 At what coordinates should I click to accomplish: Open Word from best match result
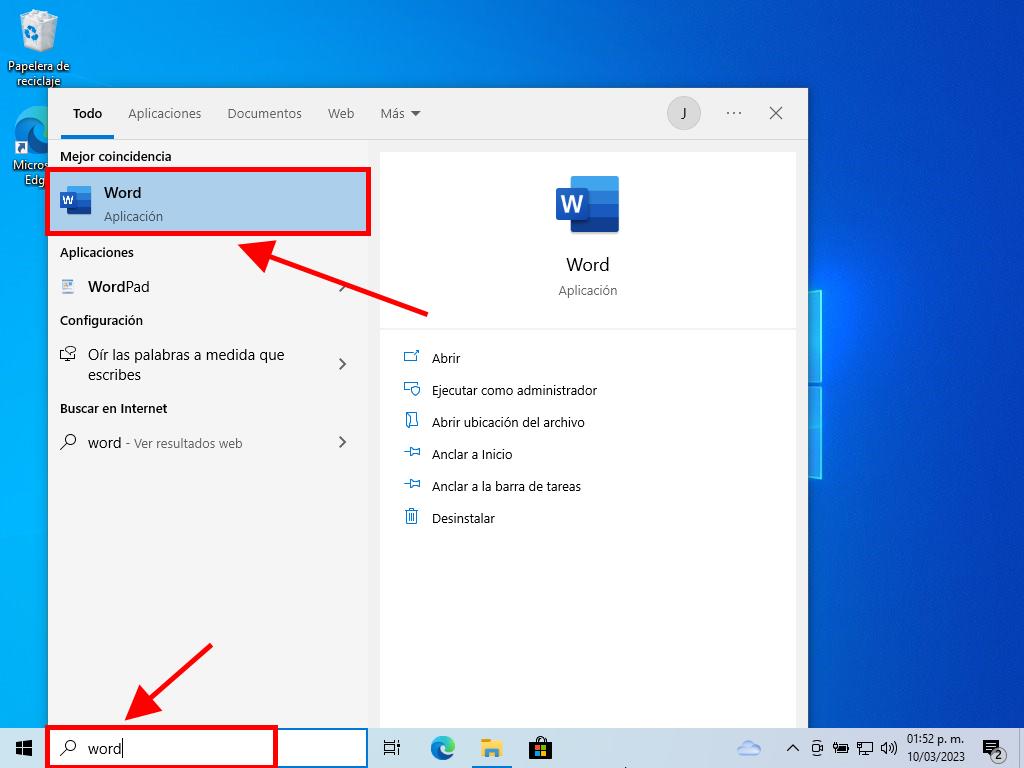(x=208, y=203)
